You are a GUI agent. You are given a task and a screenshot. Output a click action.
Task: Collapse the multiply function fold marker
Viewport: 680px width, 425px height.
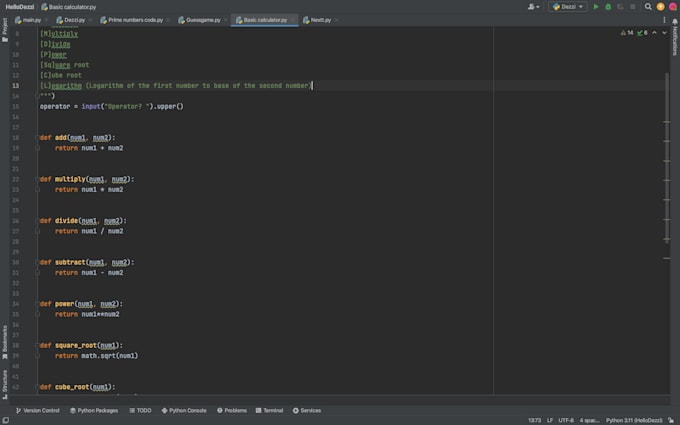point(37,179)
